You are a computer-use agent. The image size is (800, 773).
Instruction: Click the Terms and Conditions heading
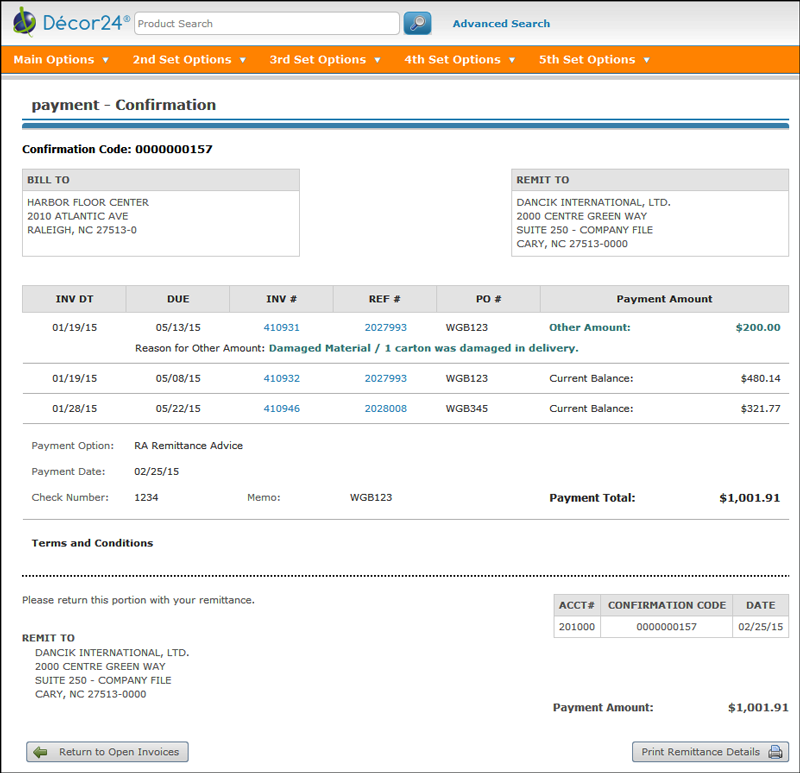click(92, 543)
